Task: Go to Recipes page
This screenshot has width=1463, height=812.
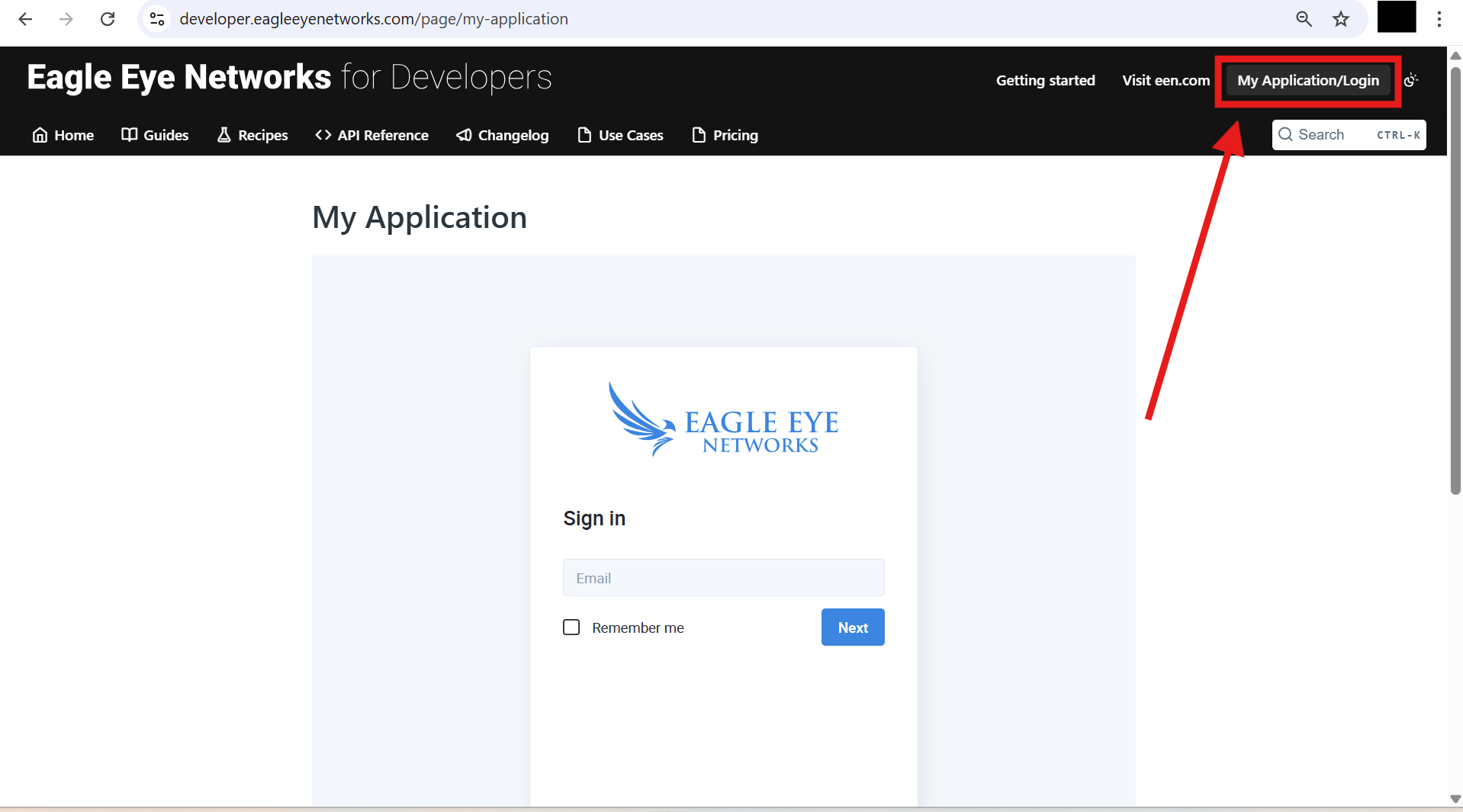Action: [x=252, y=135]
